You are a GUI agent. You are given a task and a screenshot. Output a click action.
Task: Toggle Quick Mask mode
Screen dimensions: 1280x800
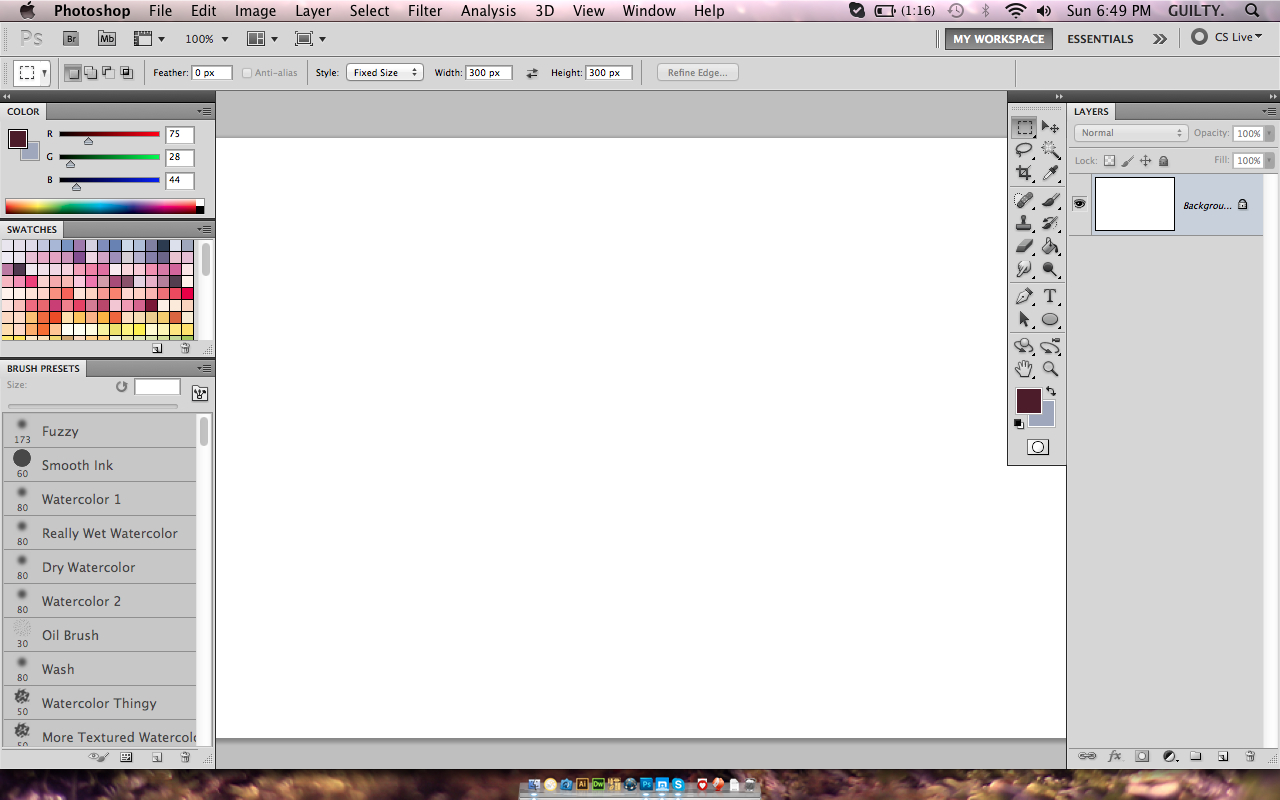(x=1038, y=447)
